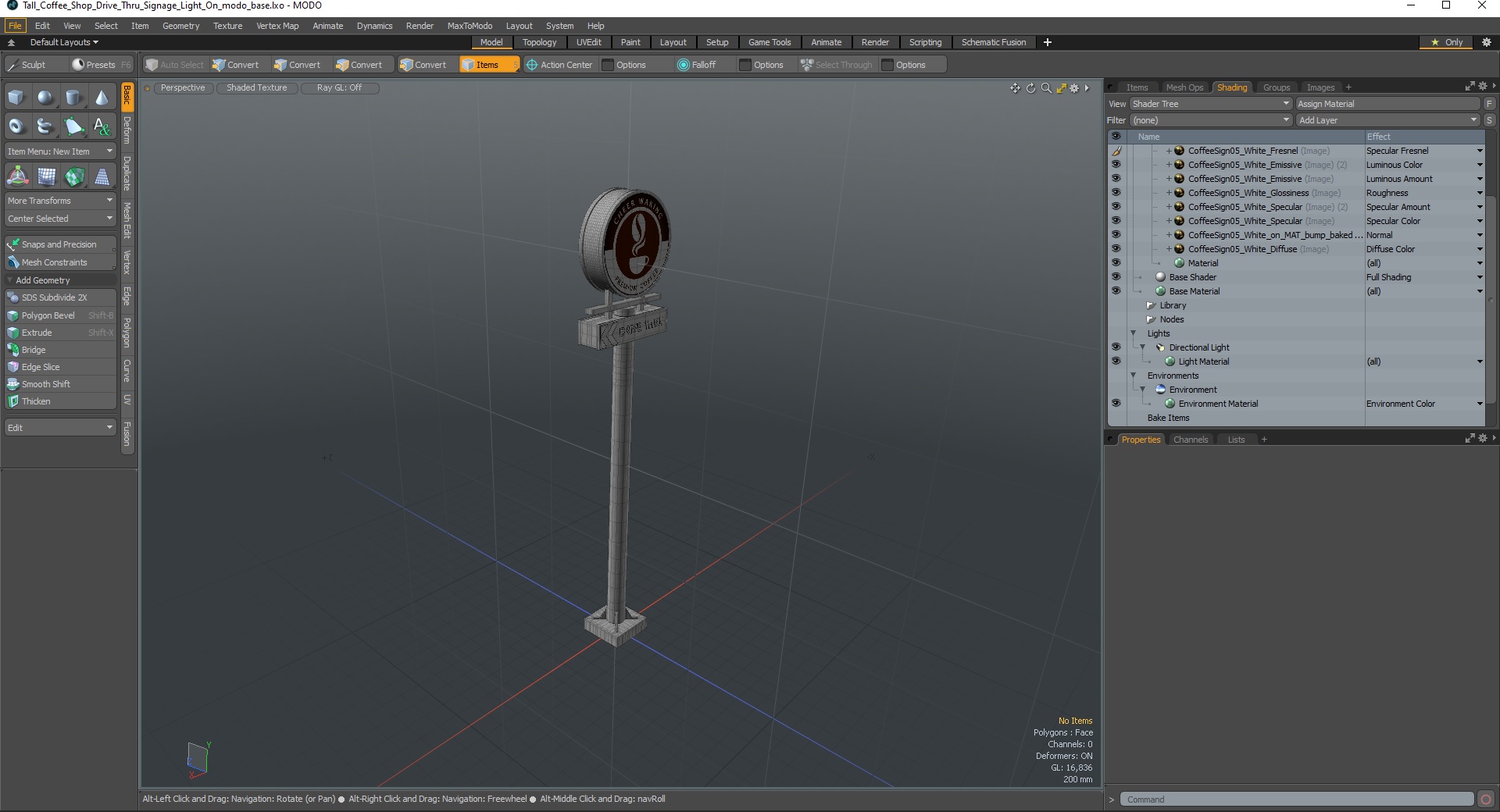The height and width of the screenshot is (812, 1500).
Task: Open the Texture menu
Action: pos(227,26)
